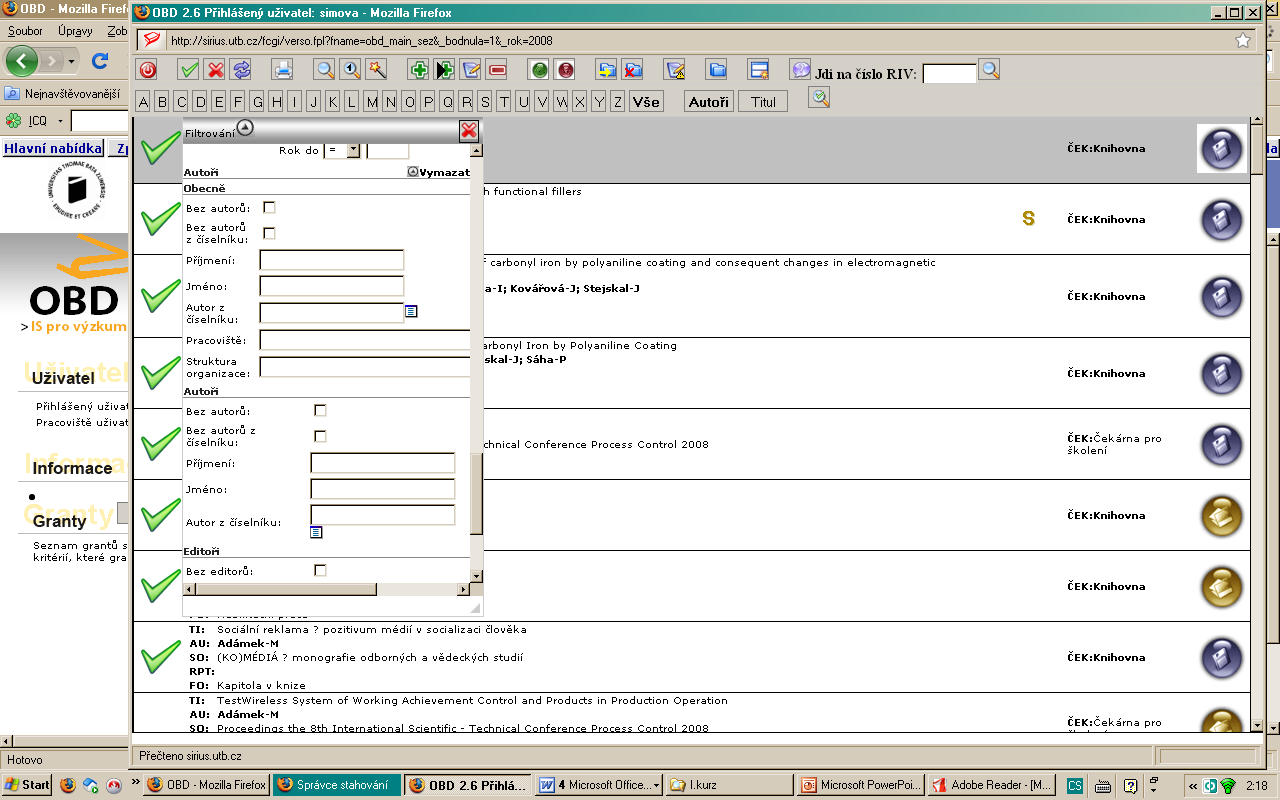This screenshot has height=800, width=1280.
Task: Click the note with warning sign icon
Action: [675, 70]
